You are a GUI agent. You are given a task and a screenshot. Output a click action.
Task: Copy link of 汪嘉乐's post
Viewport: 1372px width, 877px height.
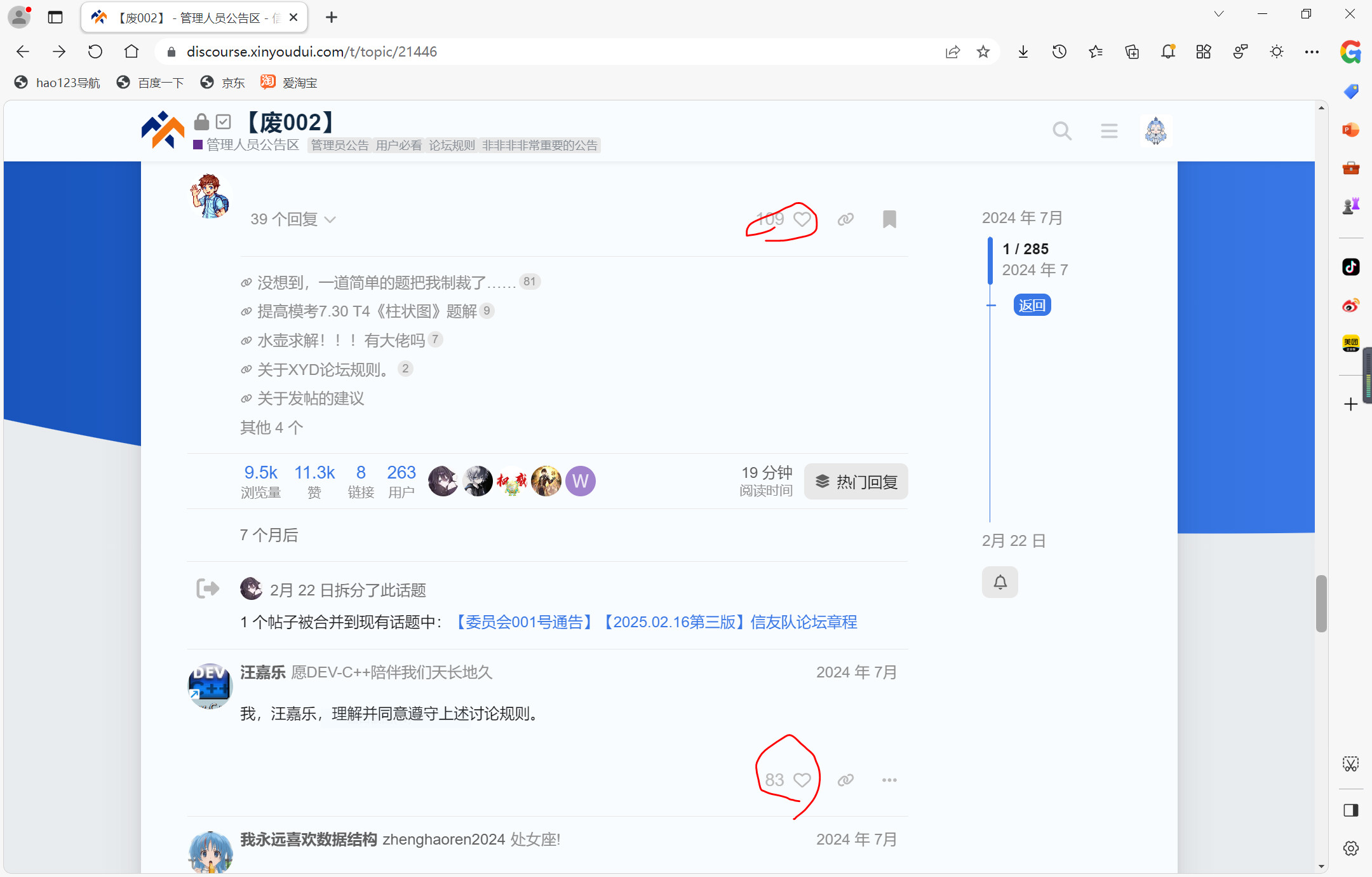845,780
